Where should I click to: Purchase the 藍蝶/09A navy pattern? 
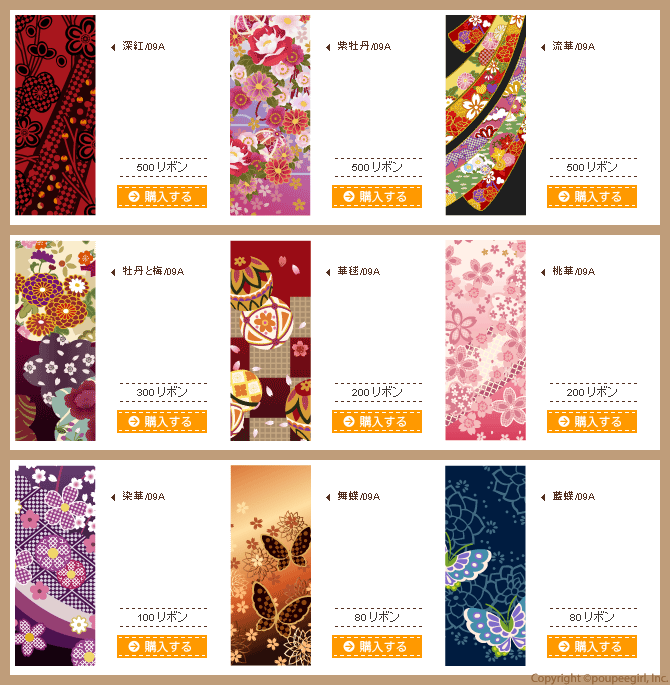pos(591,647)
